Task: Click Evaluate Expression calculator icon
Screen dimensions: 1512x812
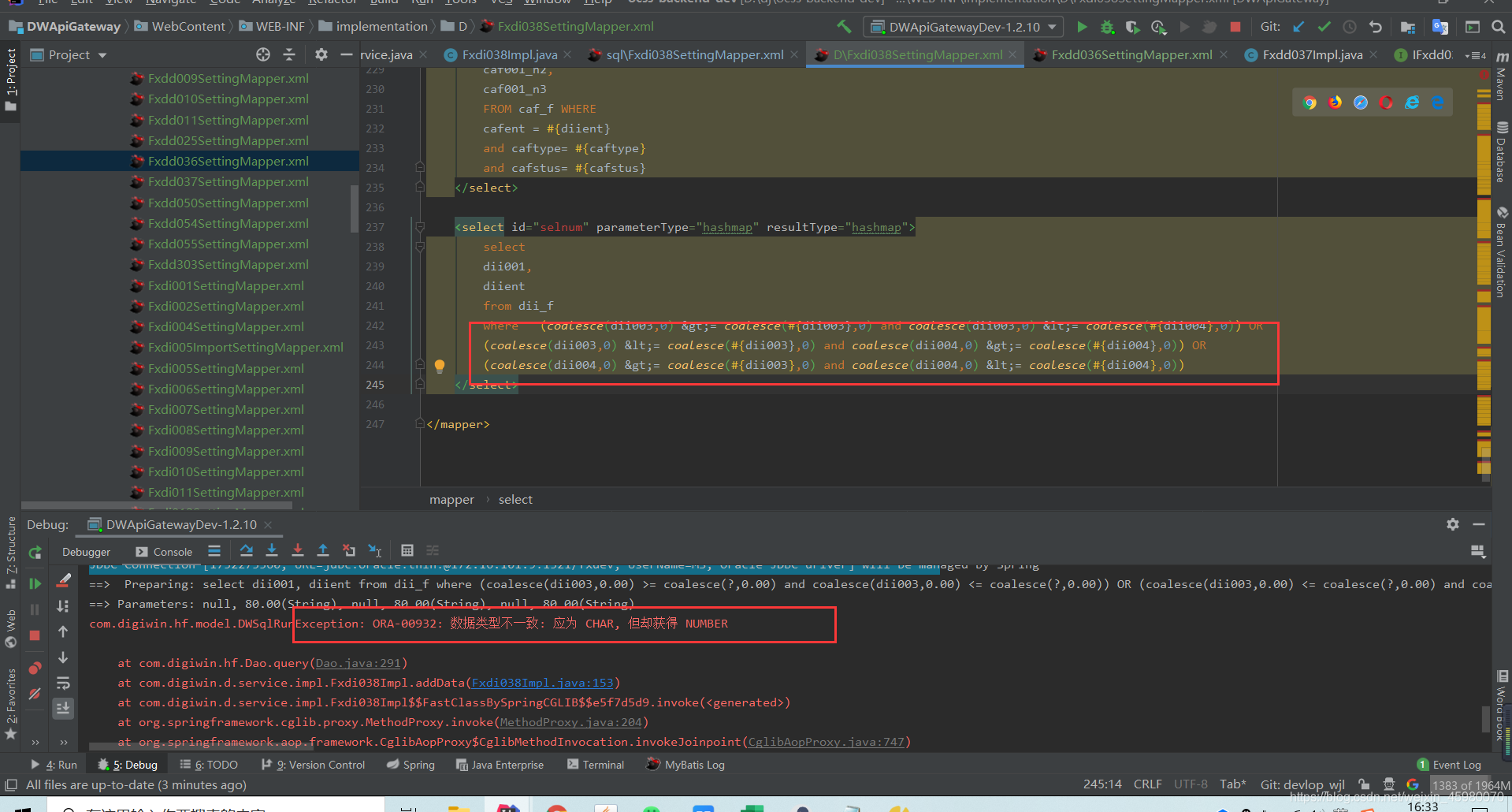Action: [407, 551]
